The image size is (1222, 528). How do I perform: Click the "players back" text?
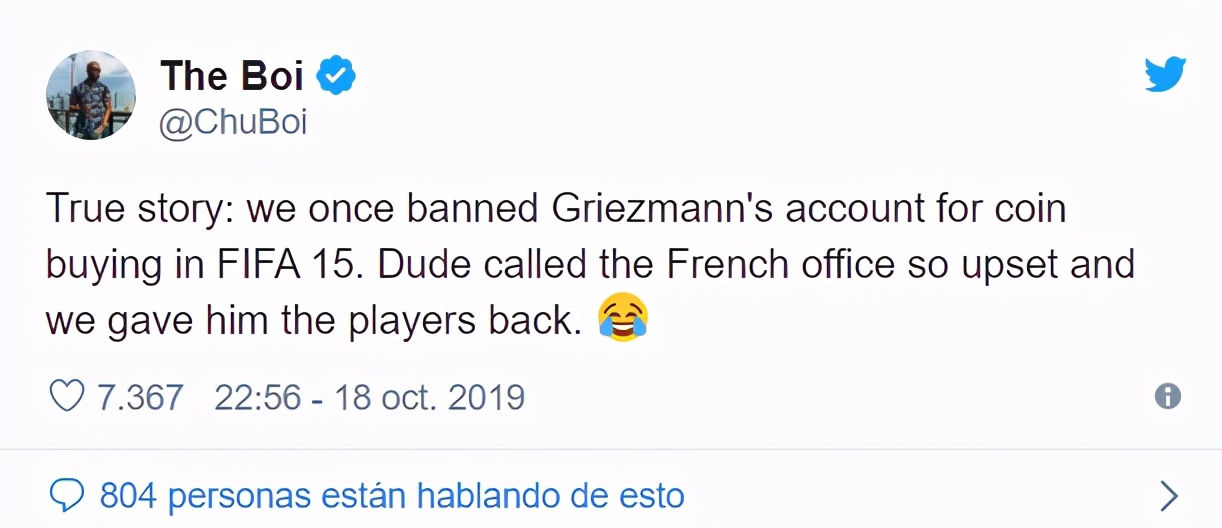pos(472,319)
